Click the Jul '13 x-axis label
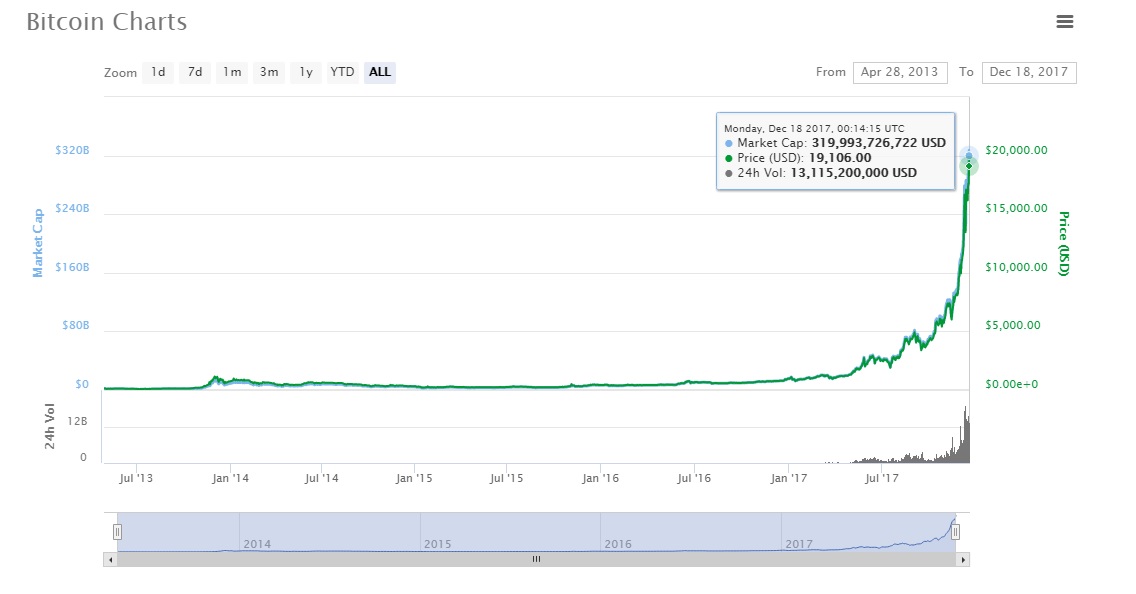This screenshot has height=594, width=1136. [136, 478]
